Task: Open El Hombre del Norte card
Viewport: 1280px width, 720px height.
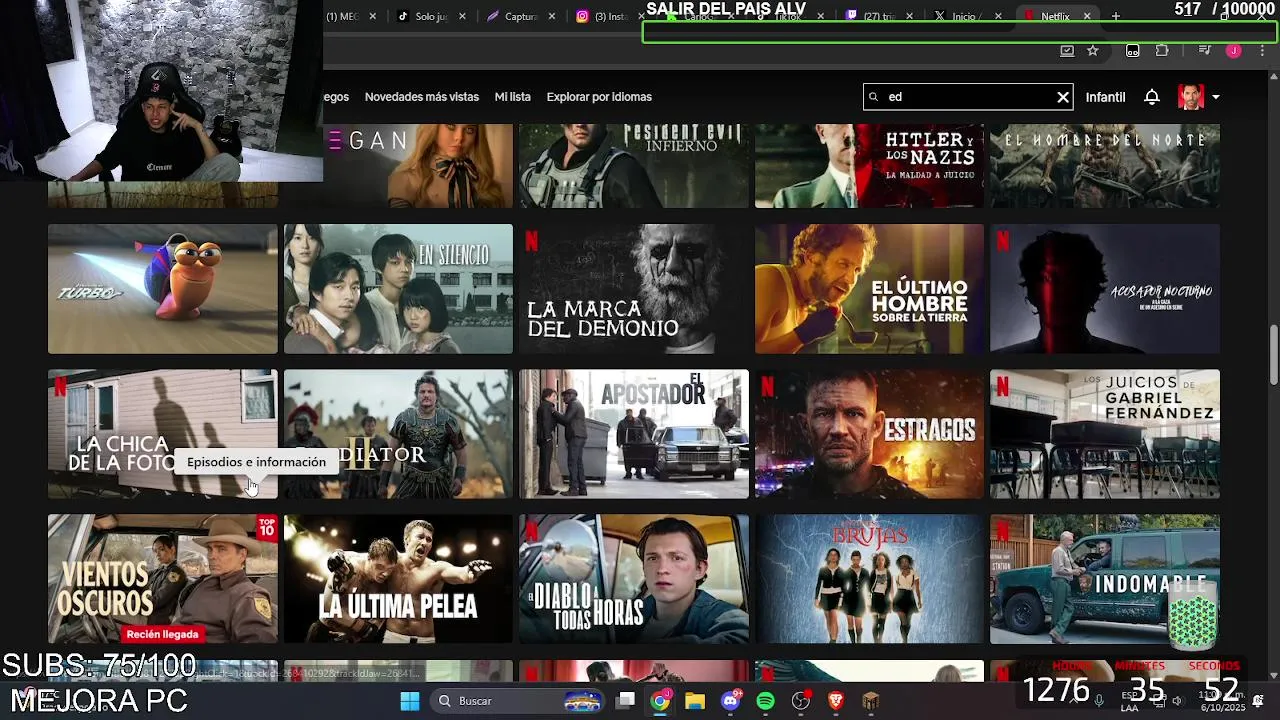Action: click(1105, 166)
